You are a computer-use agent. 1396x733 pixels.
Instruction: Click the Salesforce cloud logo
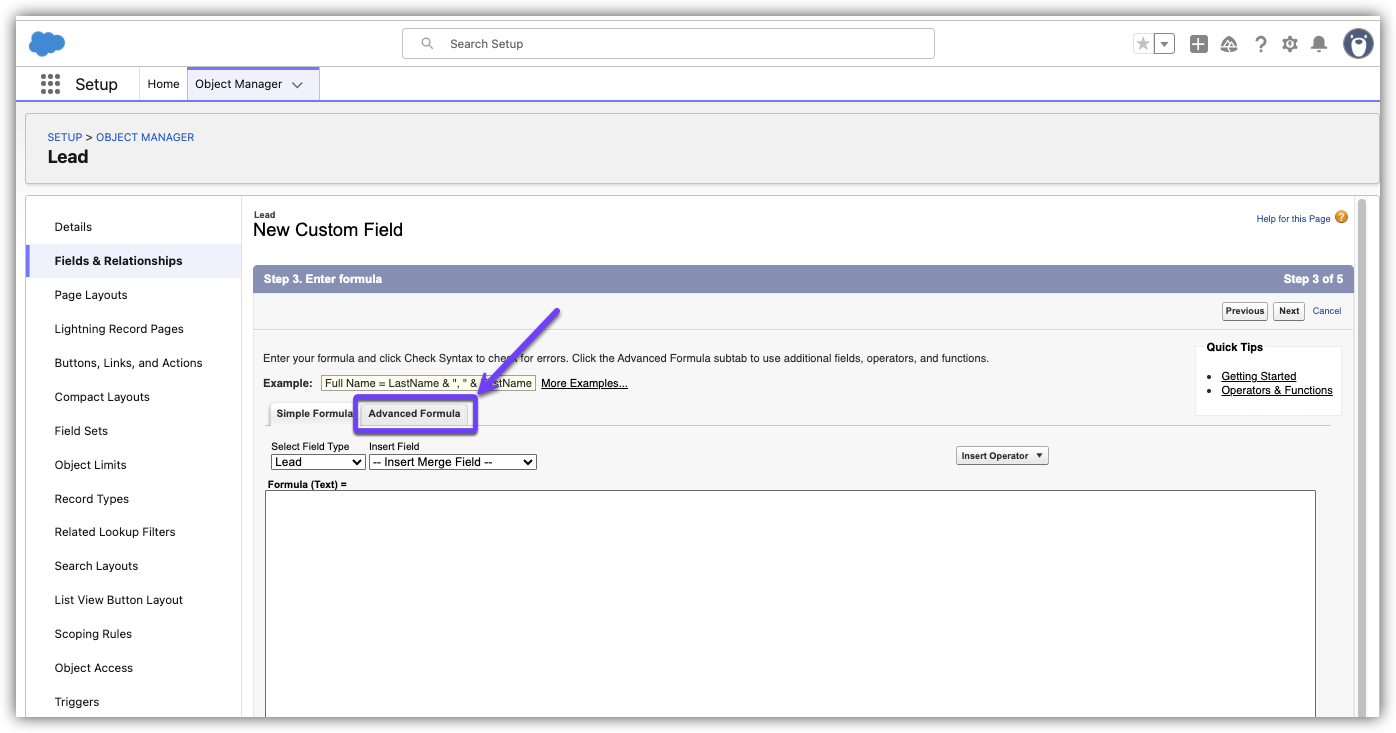click(47, 44)
